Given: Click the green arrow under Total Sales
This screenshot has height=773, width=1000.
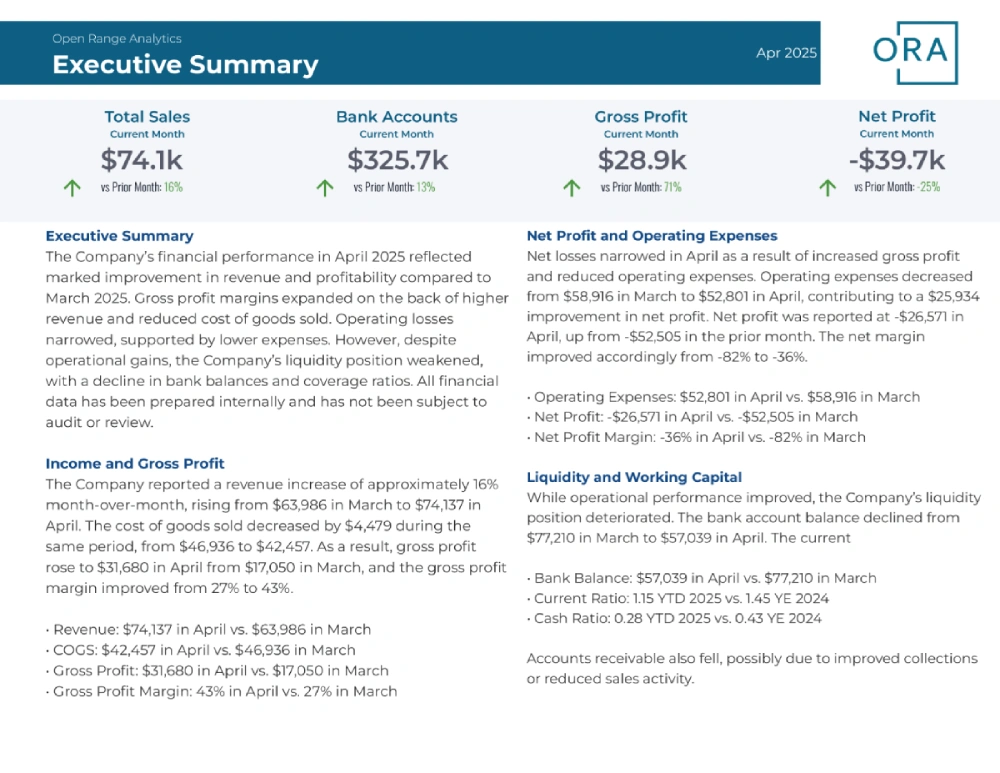Looking at the screenshot, I should pos(72,188).
